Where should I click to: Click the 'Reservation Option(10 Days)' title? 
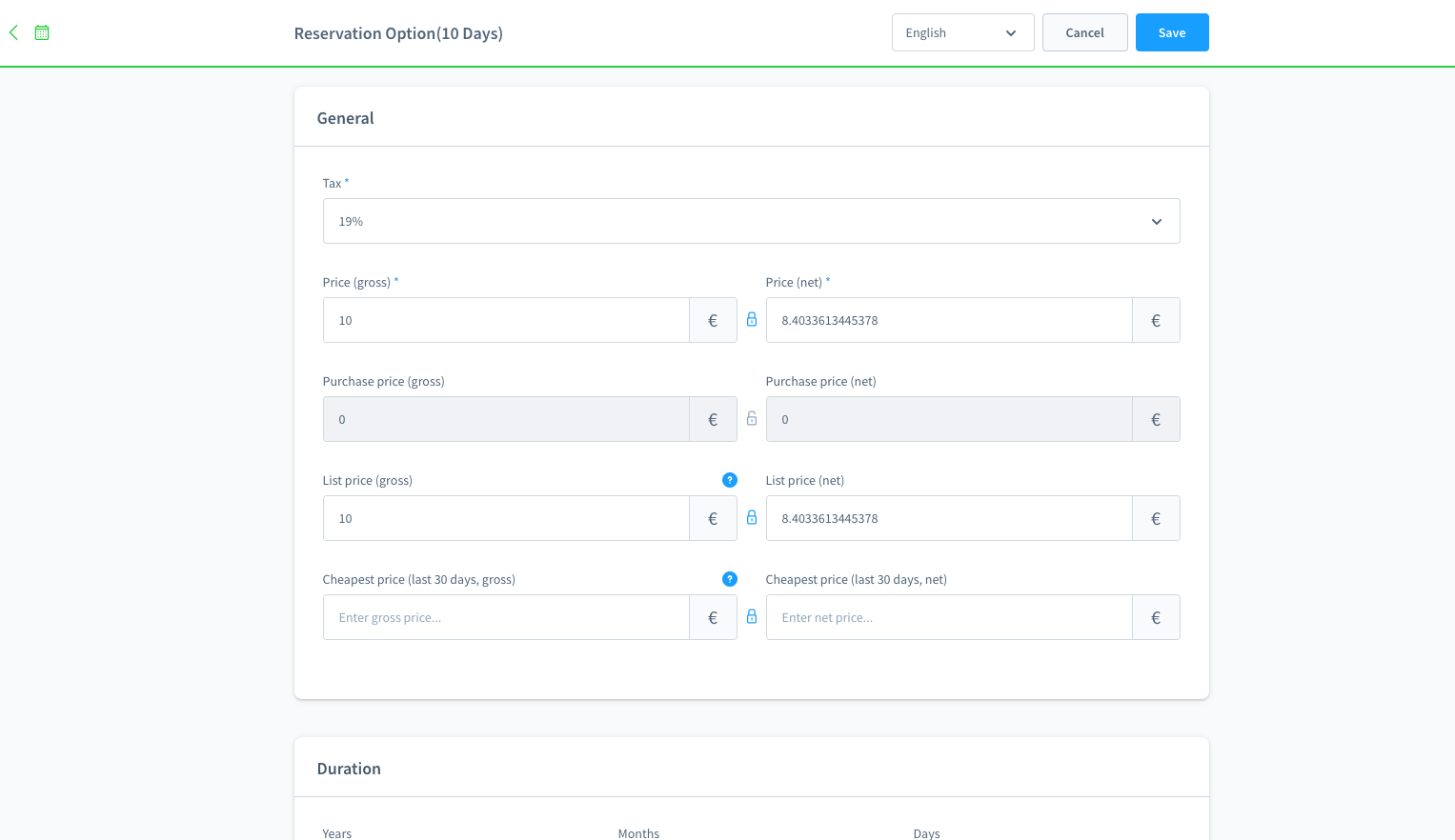(x=398, y=33)
